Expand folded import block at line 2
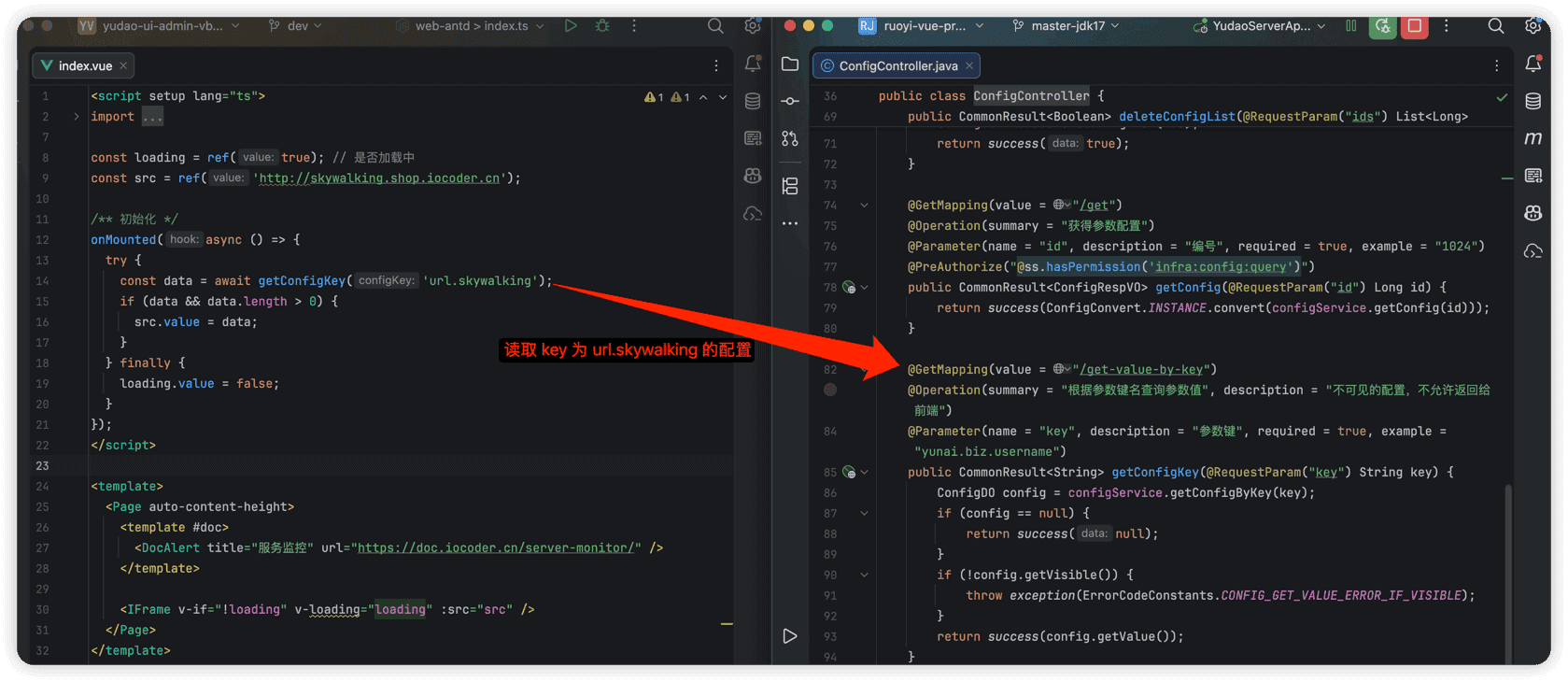 pos(77,117)
